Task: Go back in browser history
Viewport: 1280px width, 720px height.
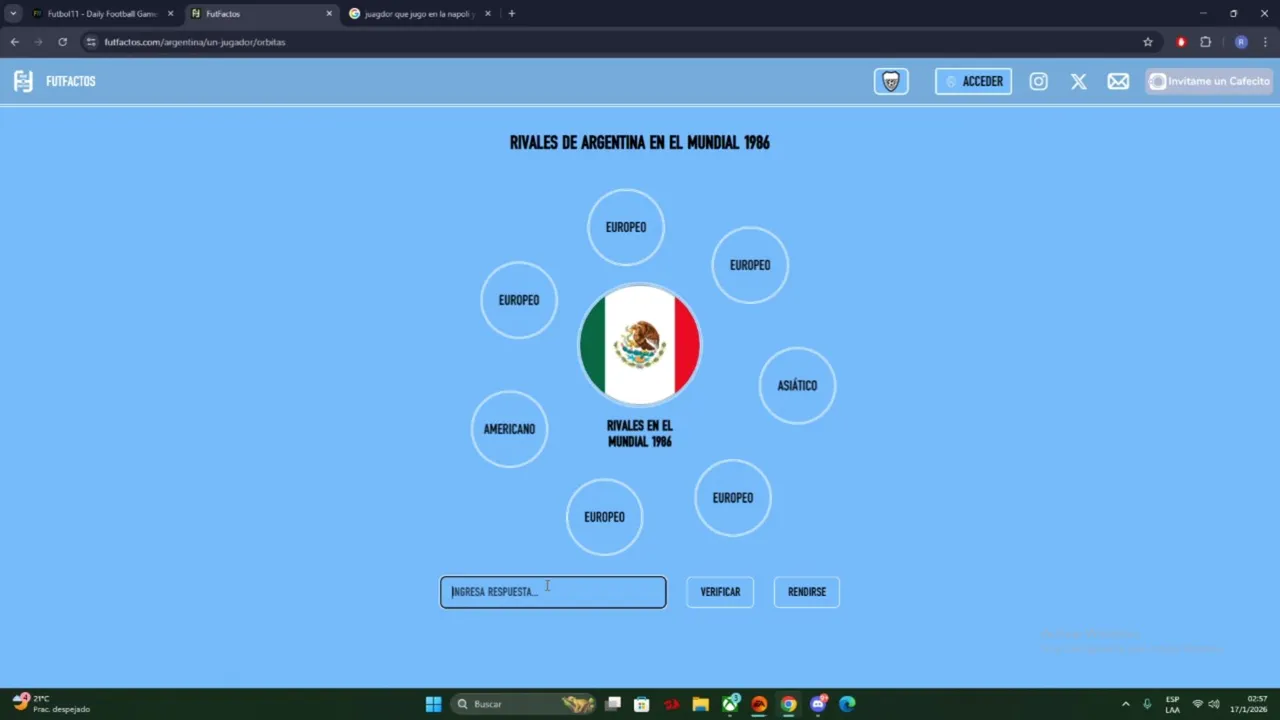Action: [14, 42]
